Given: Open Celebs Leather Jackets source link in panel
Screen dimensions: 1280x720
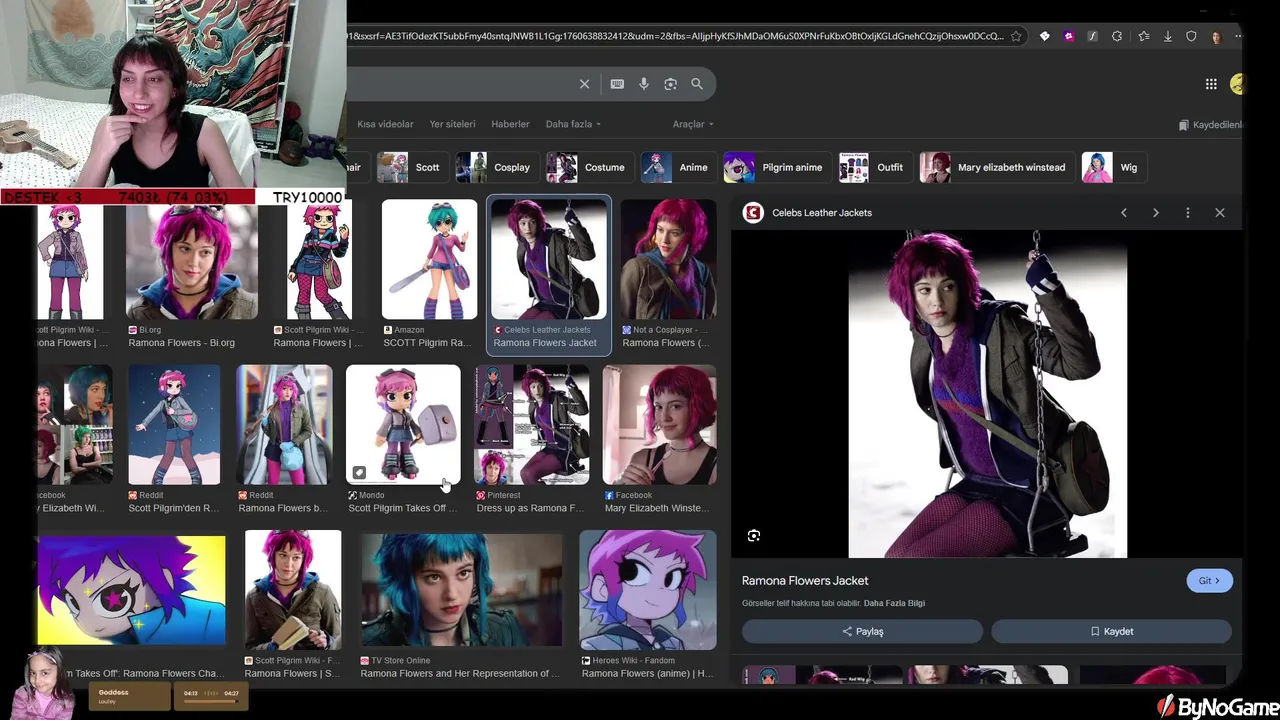Looking at the screenshot, I should 822,213.
